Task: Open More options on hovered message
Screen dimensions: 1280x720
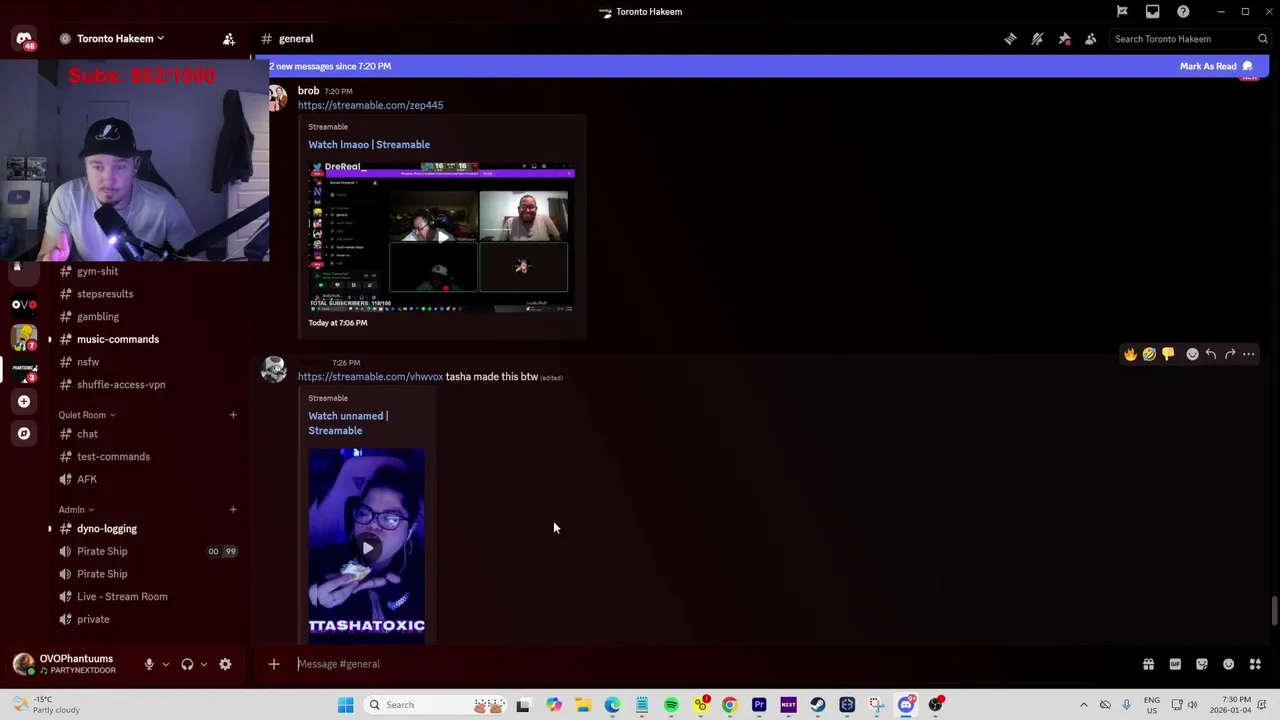Action: click(1249, 354)
